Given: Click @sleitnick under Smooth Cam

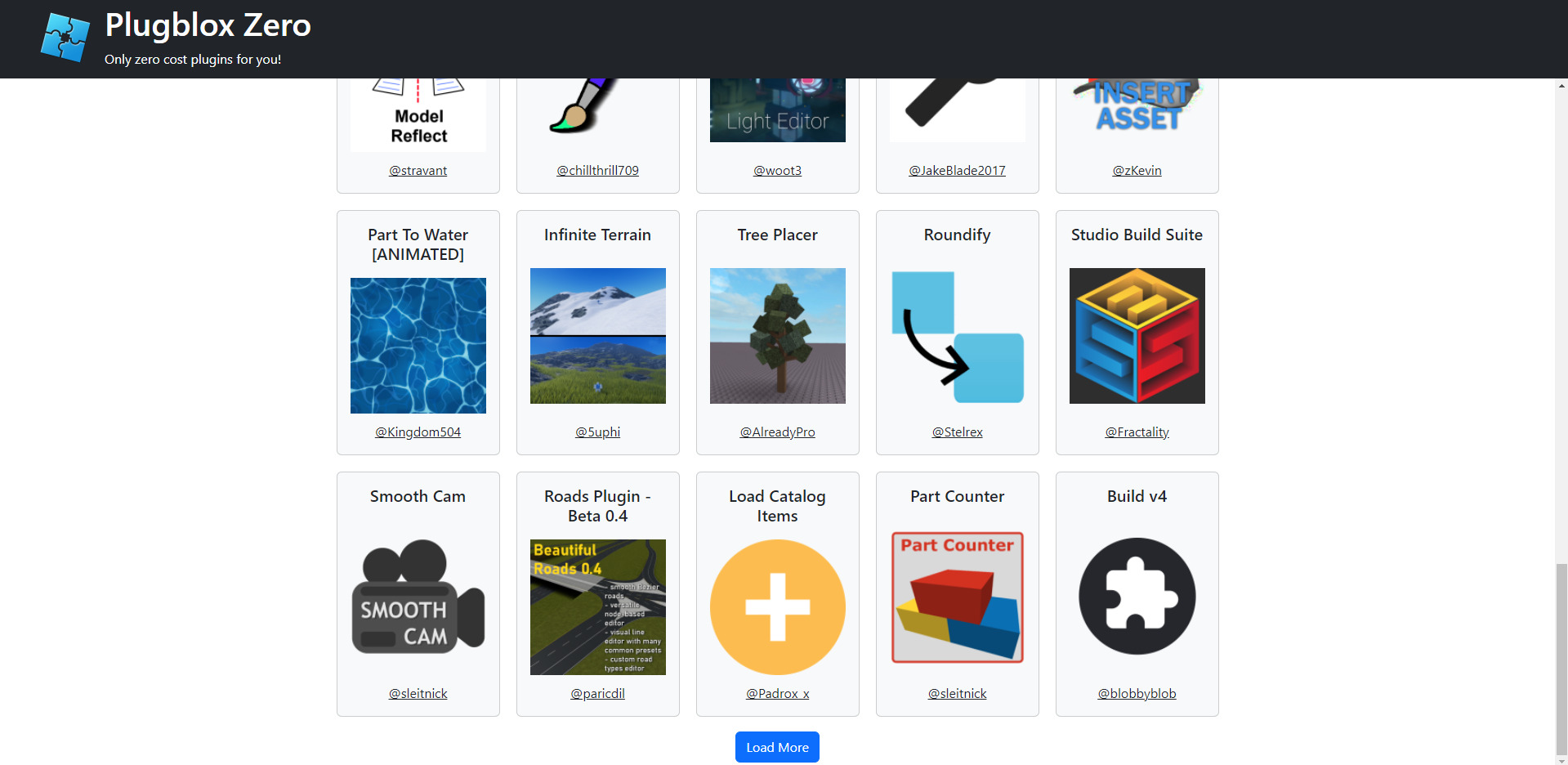Looking at the screenshot, I should [x=418, y=693].
